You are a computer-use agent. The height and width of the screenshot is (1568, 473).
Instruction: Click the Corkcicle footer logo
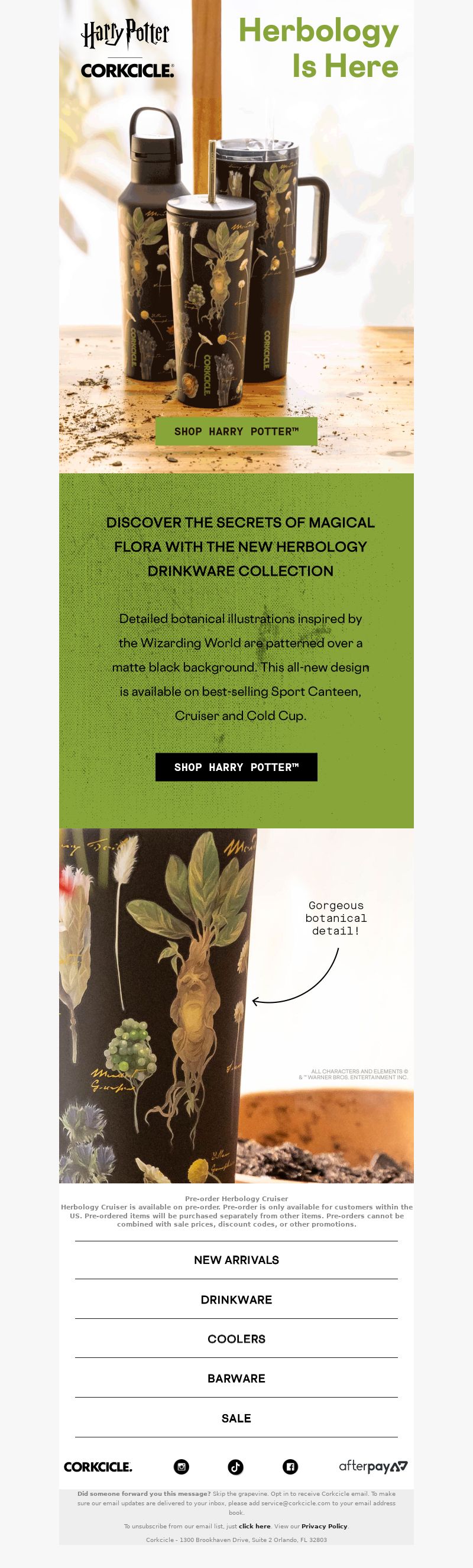click(98, 1467)
